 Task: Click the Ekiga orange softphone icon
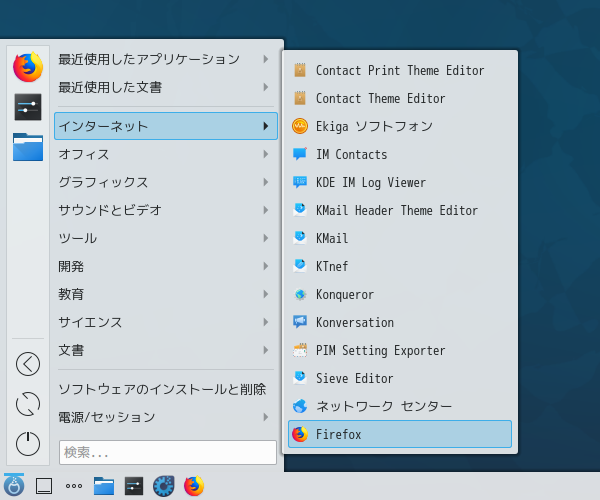300,126
